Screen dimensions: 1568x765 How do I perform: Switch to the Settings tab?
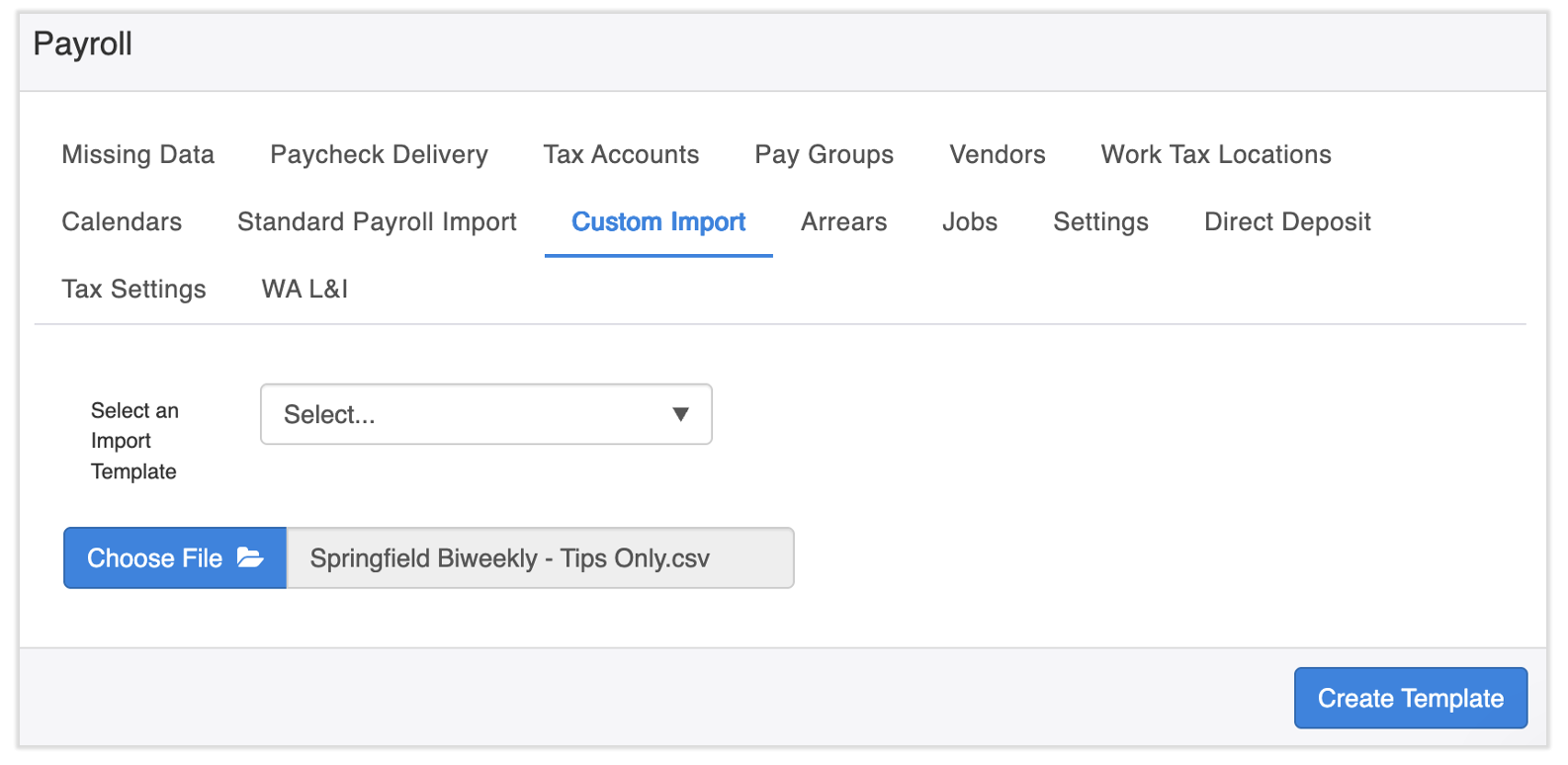point(1100,222)
